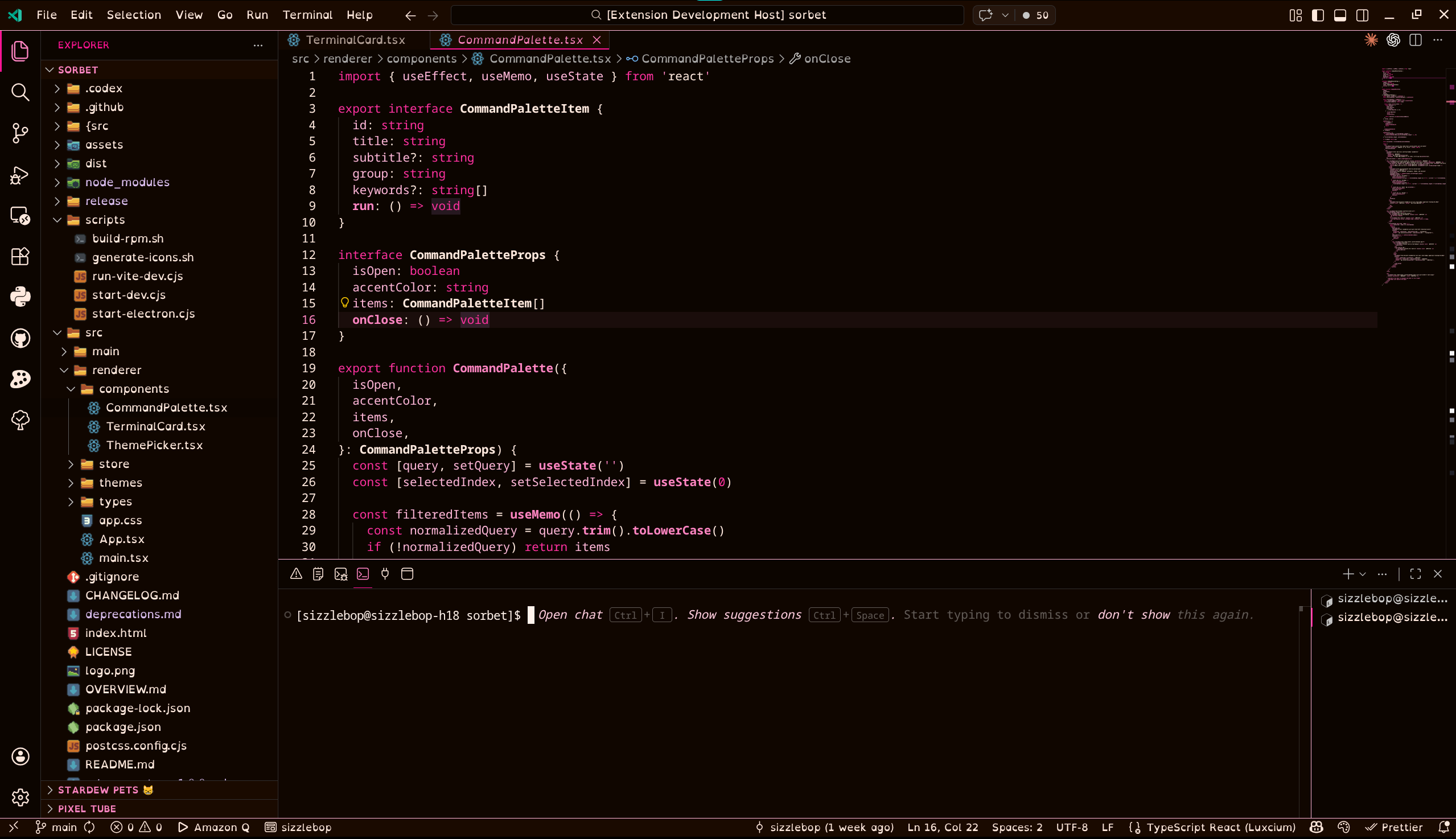Toggle the primary side bar visibility
This screenshot has height=839, width=1456.
(1318, 15)
